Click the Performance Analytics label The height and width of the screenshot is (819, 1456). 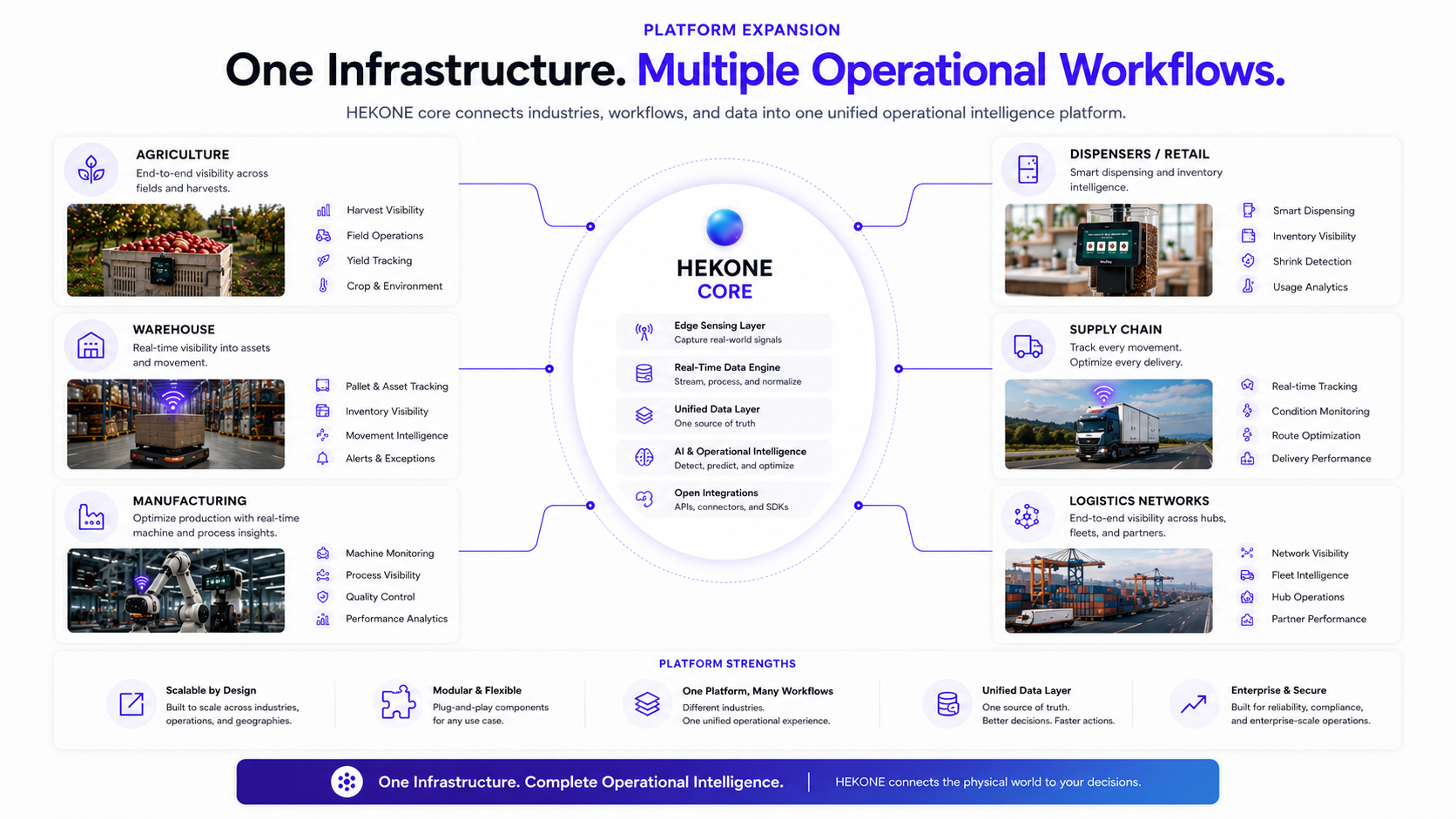click(x=396, y=619)
